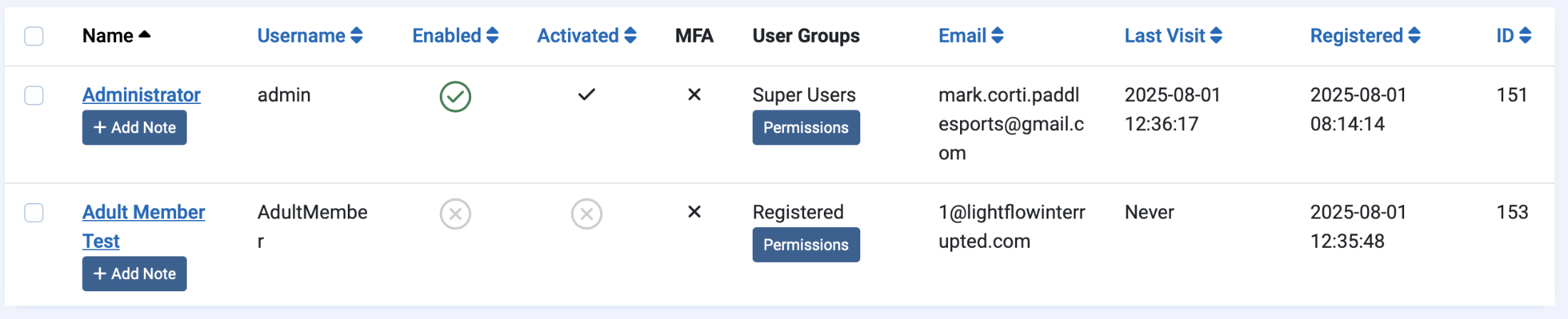Sort table by Enabled column
This screenshot has height=319, width=1568.
point(455,36)
